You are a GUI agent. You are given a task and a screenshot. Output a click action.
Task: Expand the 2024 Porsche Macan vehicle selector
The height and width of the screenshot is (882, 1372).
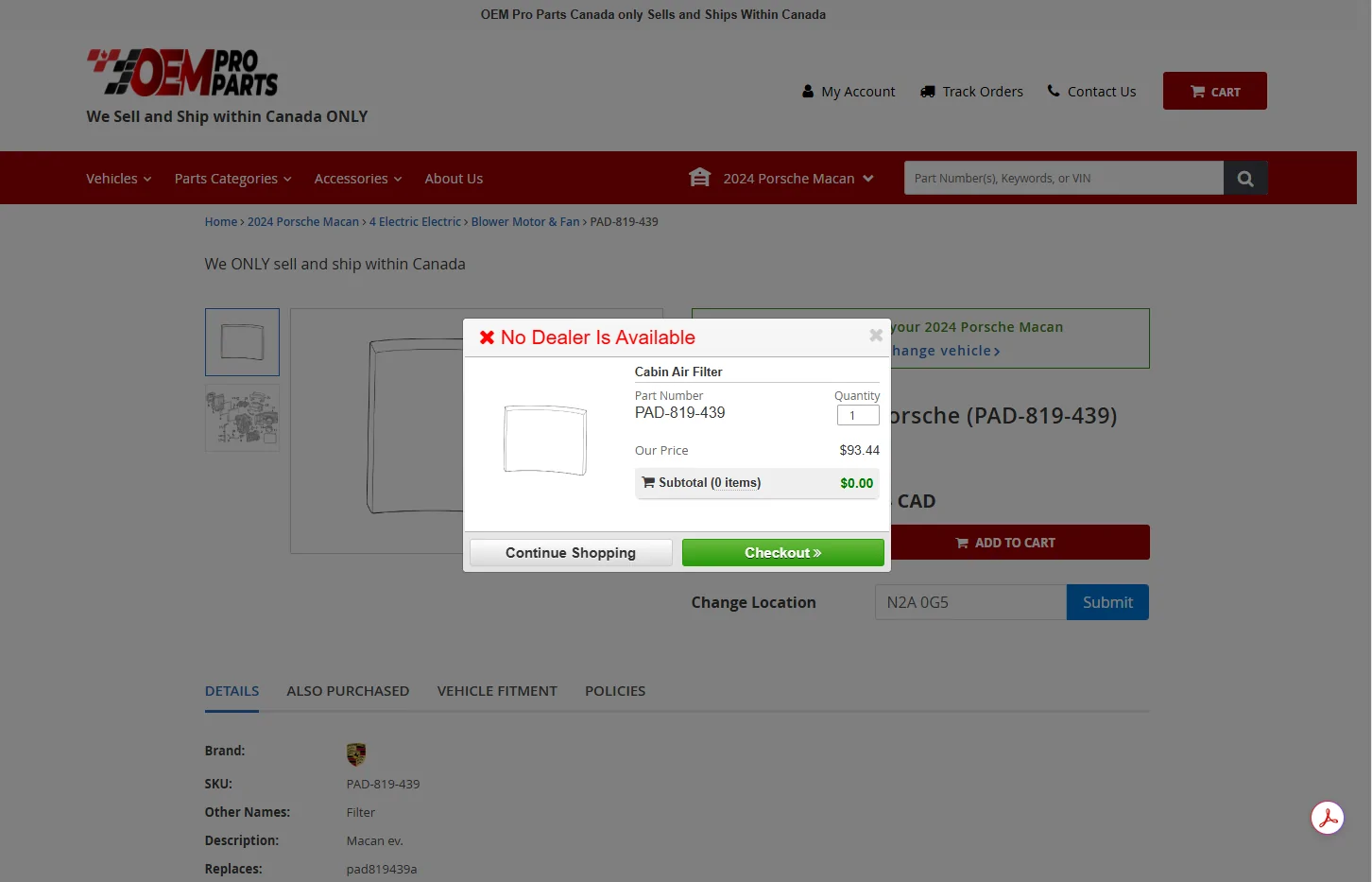(x=797, y=179)
